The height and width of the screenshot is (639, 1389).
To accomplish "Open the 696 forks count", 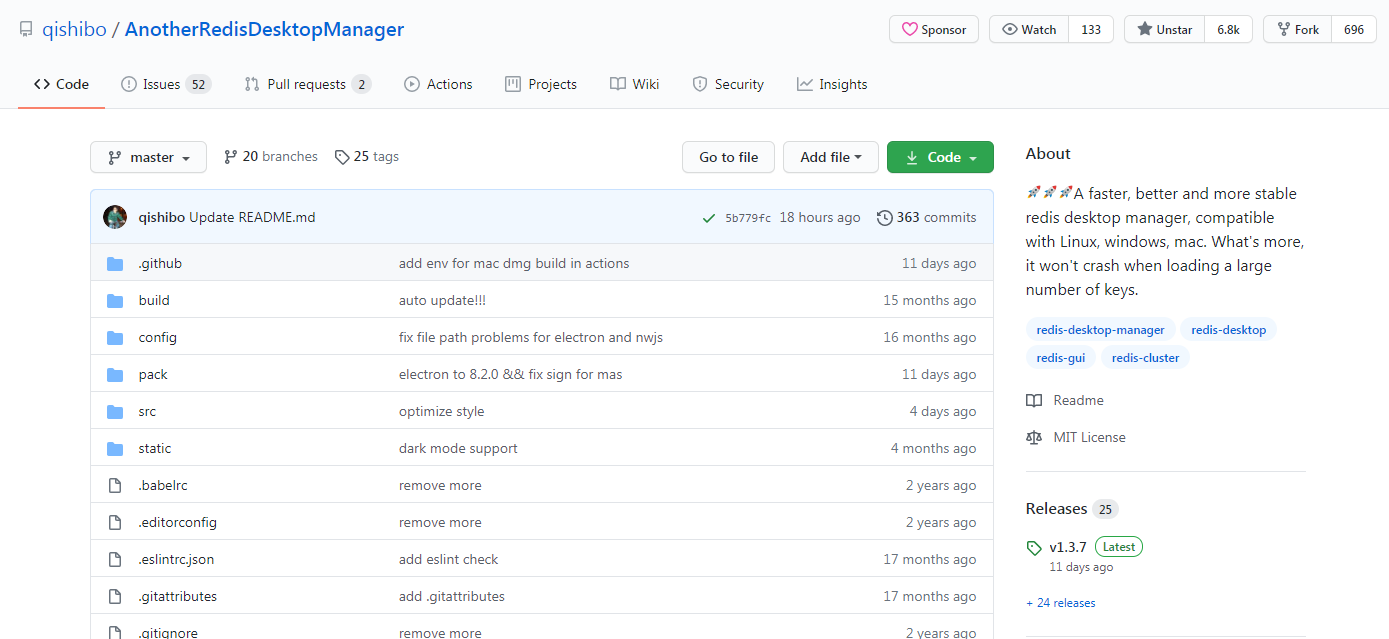I will pyautogui.click(x=1354, y=30).
